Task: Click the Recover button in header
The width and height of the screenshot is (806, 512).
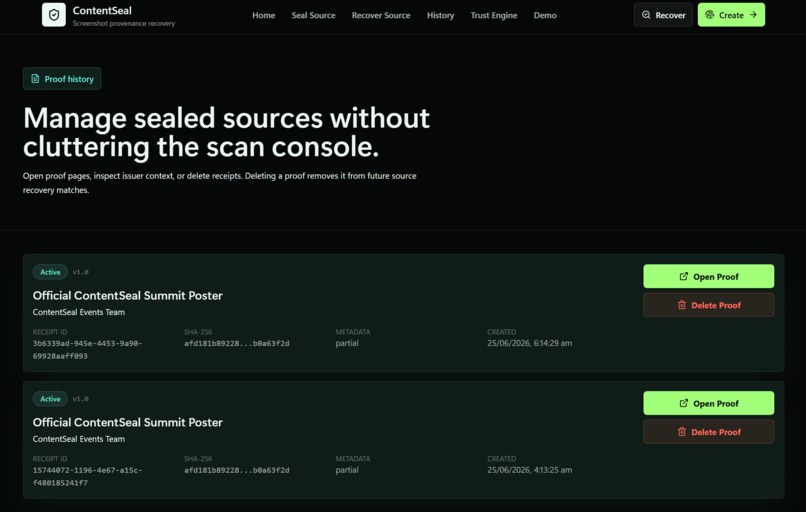Action: click(663, 15)
